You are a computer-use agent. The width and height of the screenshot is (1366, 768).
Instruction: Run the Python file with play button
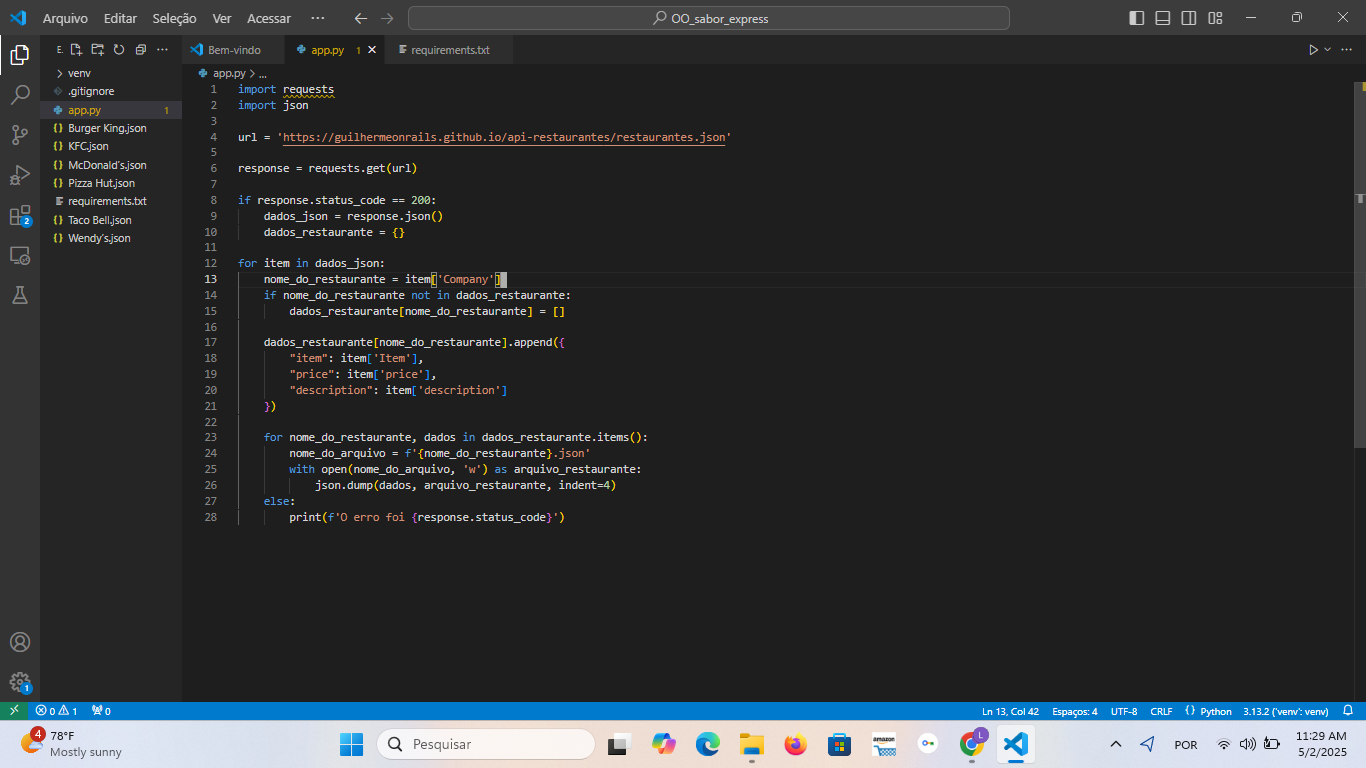(1313, 49)
